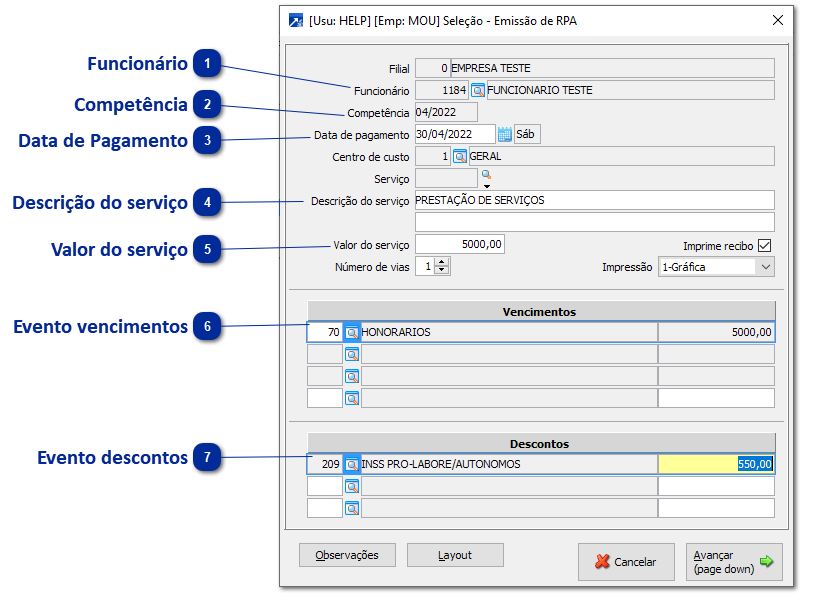Click Avançar (page down) button
The height and width of the screenshot is (603, 817).
pos(734,562)
